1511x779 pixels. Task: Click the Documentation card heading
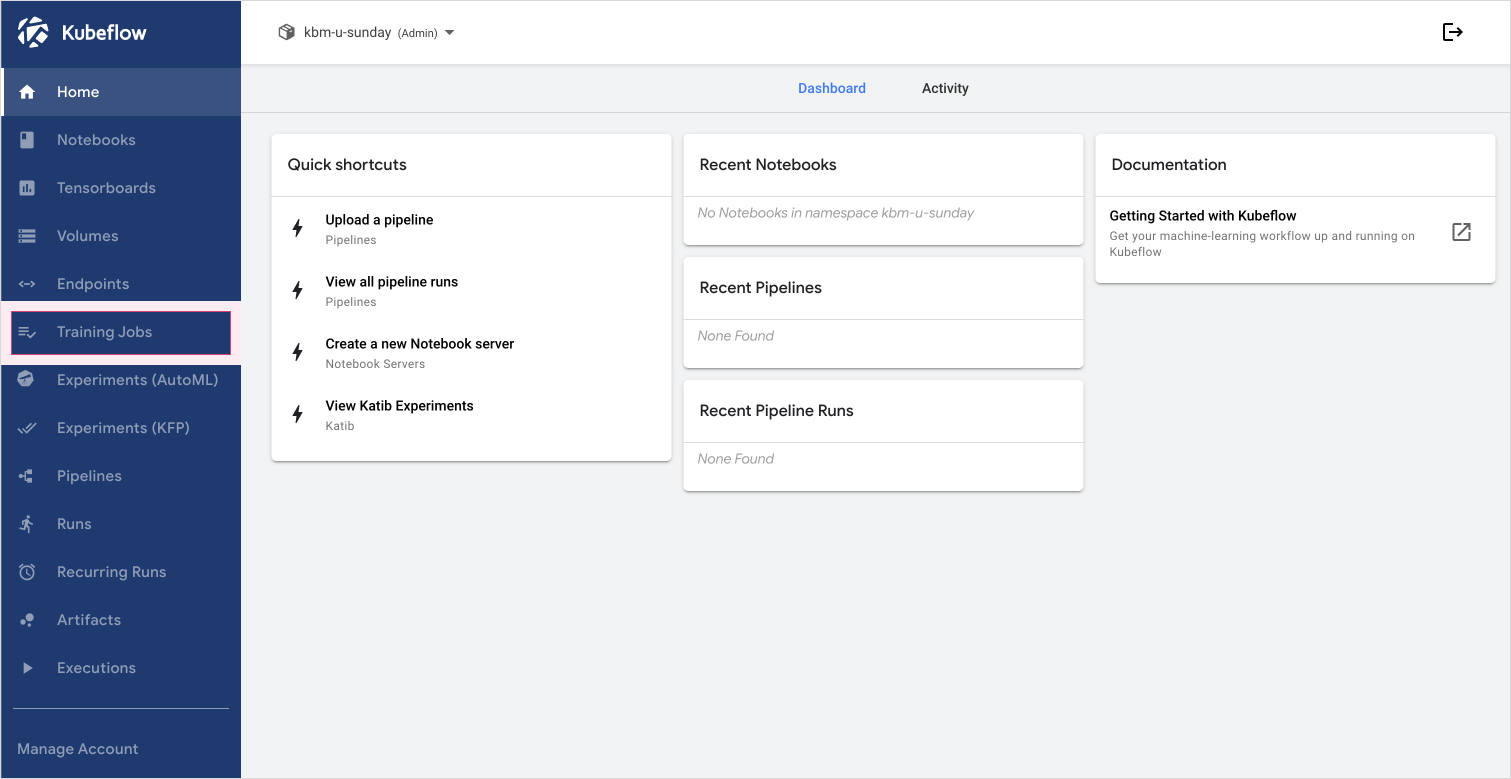coord(1169,165)
